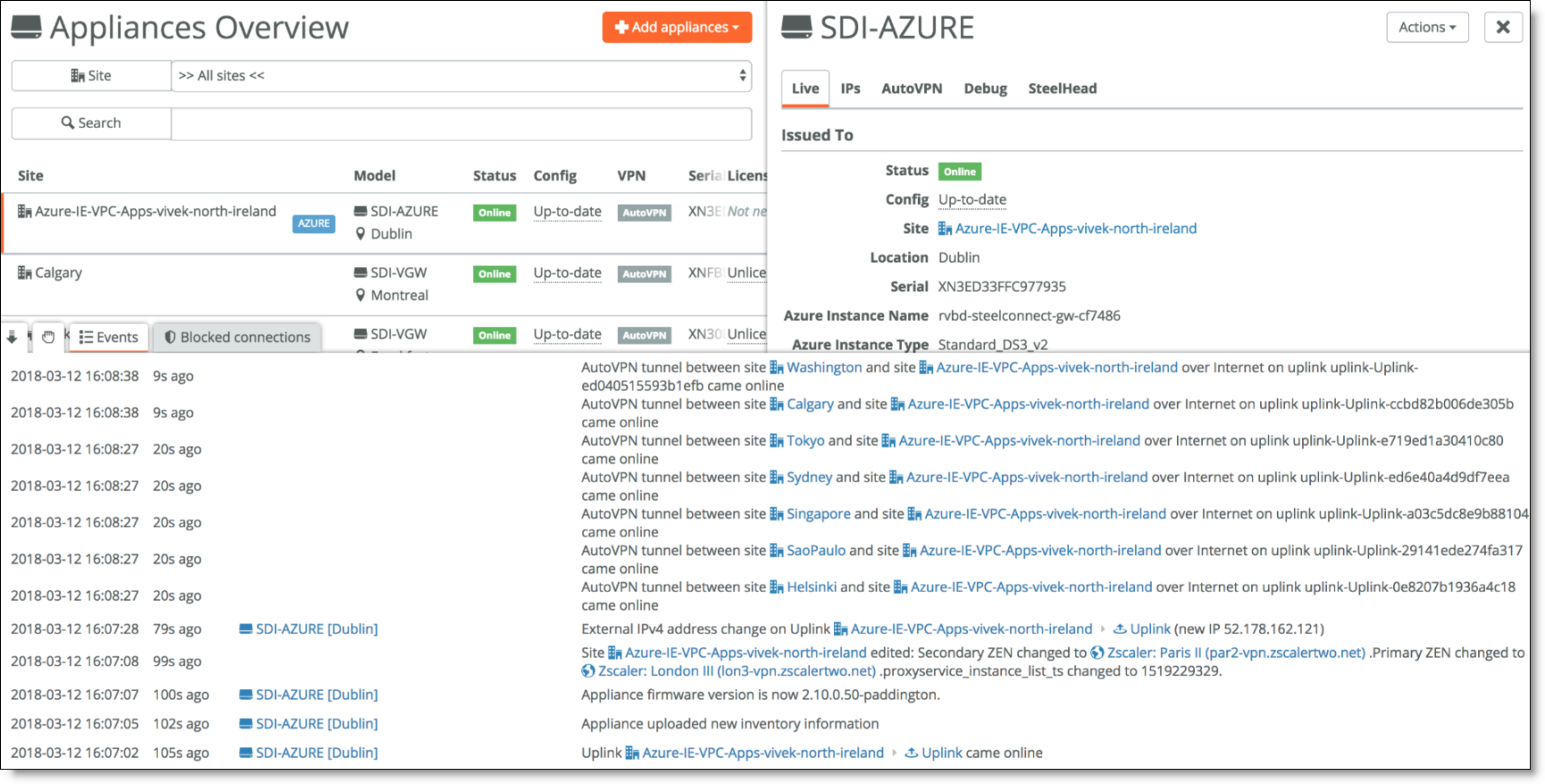Select the Calgary site row

click(384, 285)
